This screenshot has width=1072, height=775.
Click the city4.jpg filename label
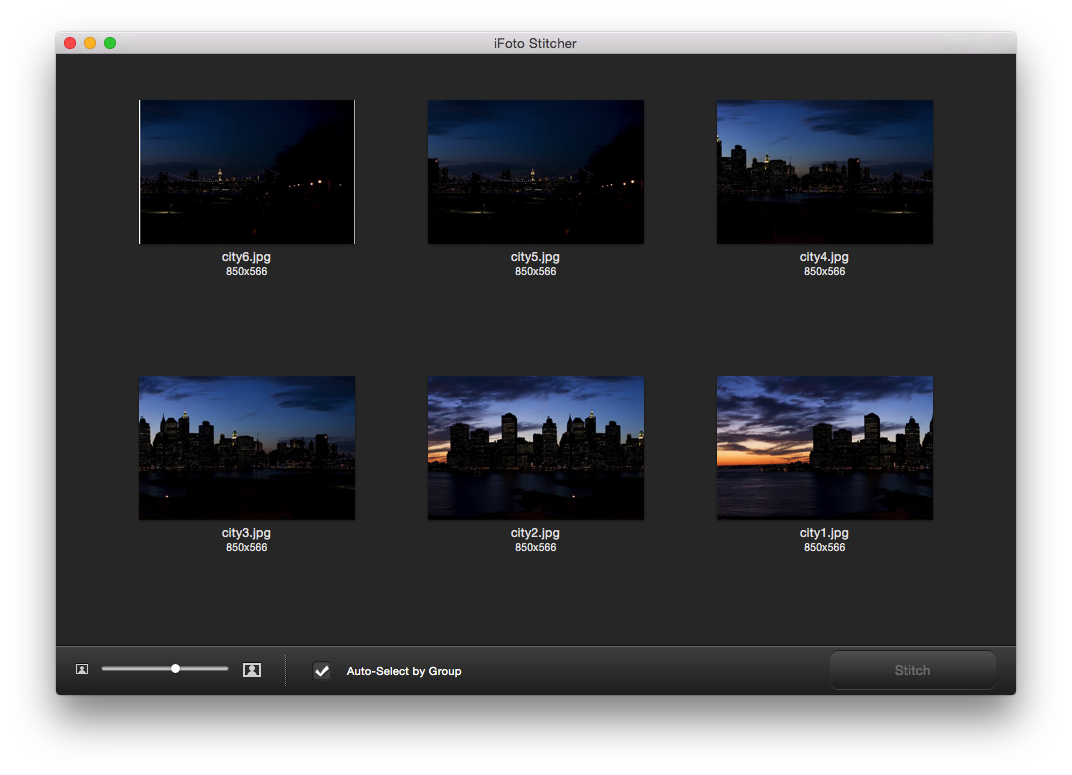click(x=824, y=257)
